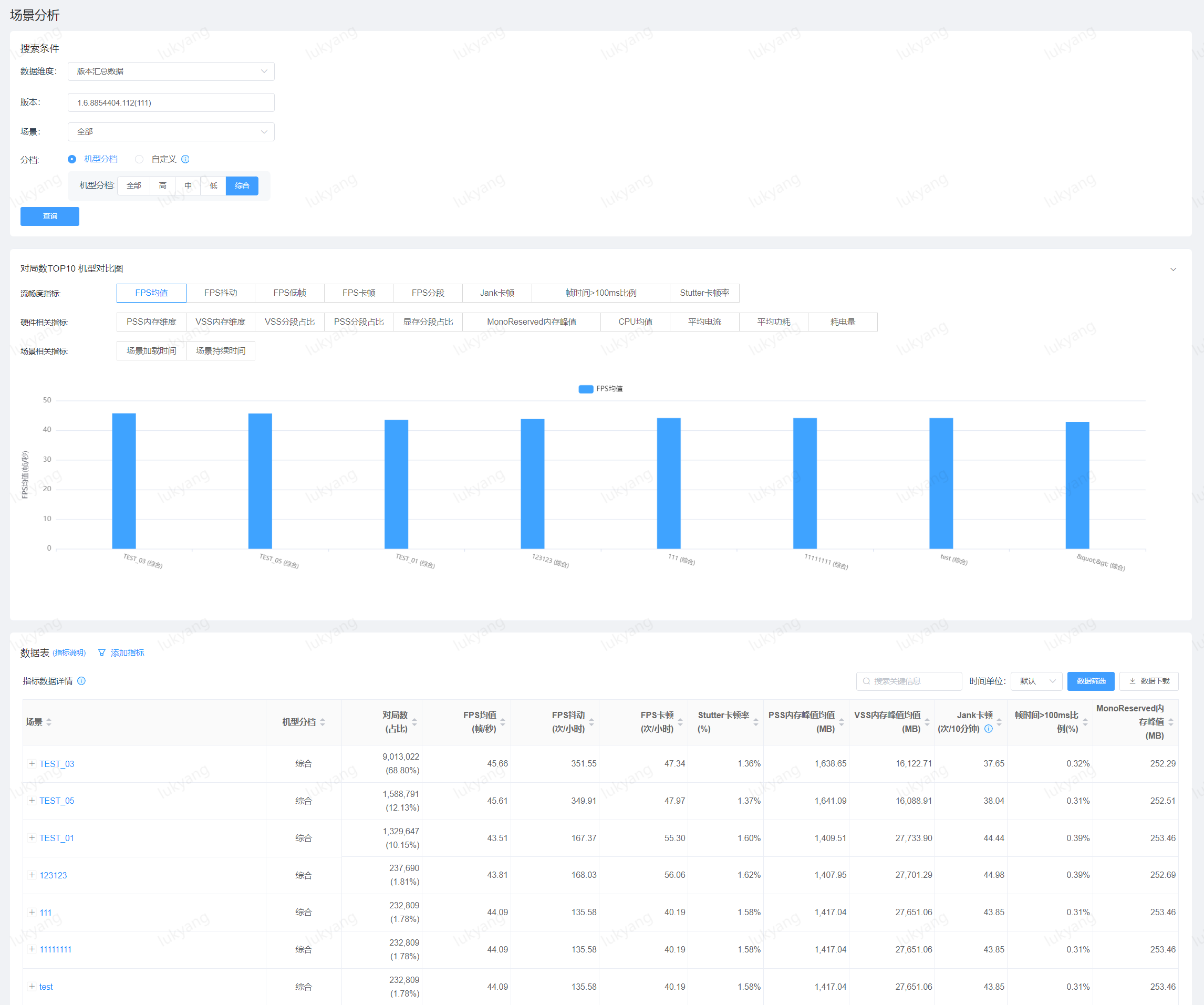Screen dimensions: 1204x1005
Task: Sort by FPS均值 column arrows
Action: tap(503, 722)
